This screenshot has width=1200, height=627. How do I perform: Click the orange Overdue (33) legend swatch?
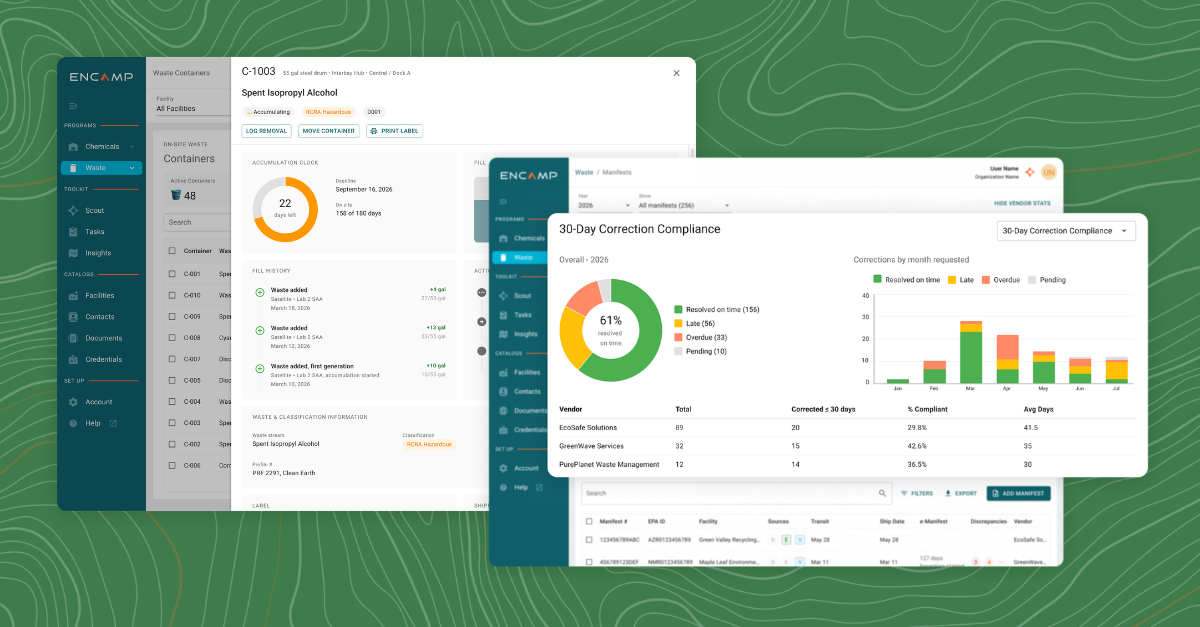point(678,338)
